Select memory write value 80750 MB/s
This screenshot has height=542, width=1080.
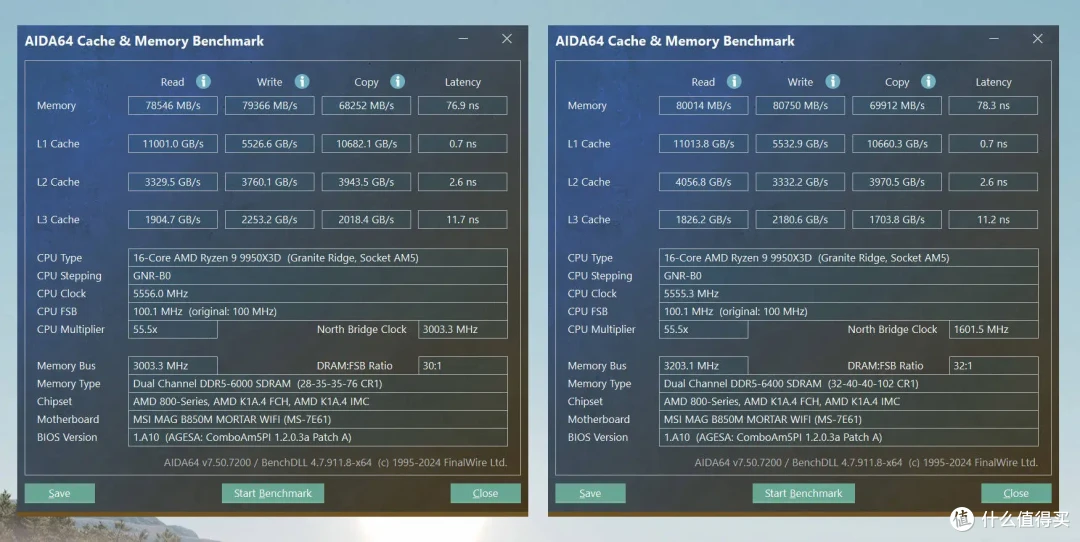coord(800,105)
